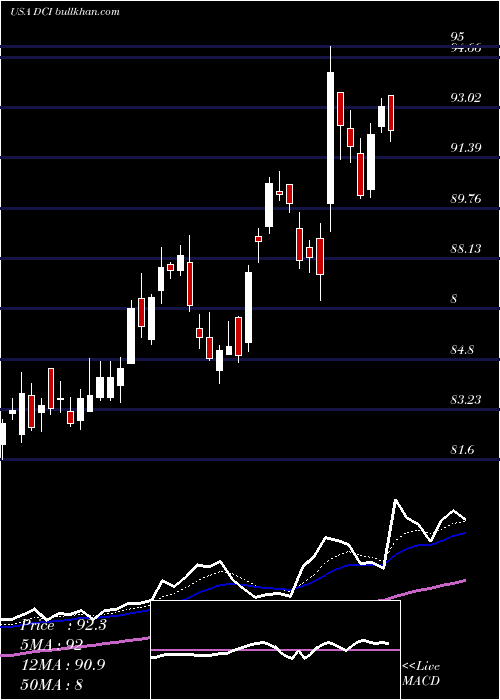The height and width of the screenshot is (700, 500).
Task: Select the 50MA legend entry
Action: point(52,684)
